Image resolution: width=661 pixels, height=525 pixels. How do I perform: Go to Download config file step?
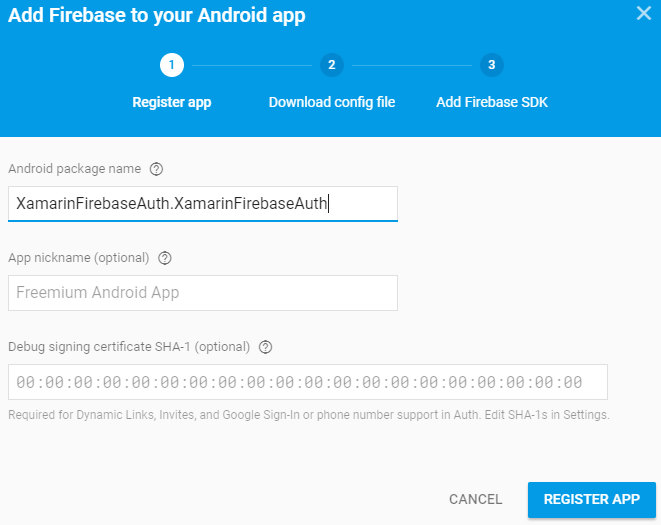tap(332, 102)
